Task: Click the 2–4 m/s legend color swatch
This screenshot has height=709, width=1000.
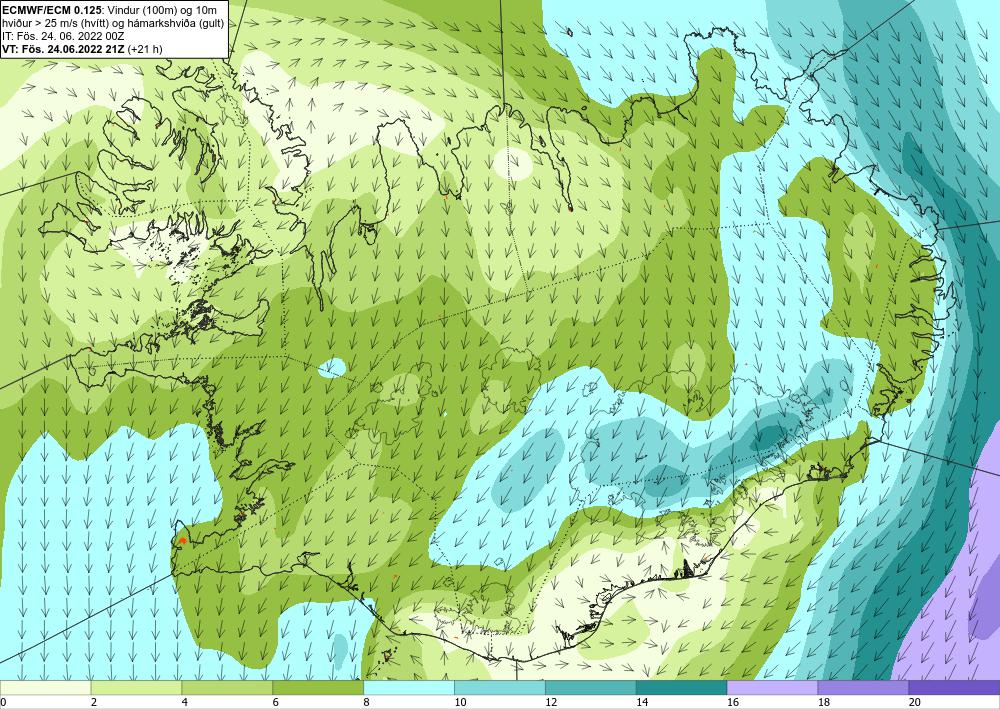Action: click(x=136, y=687)
